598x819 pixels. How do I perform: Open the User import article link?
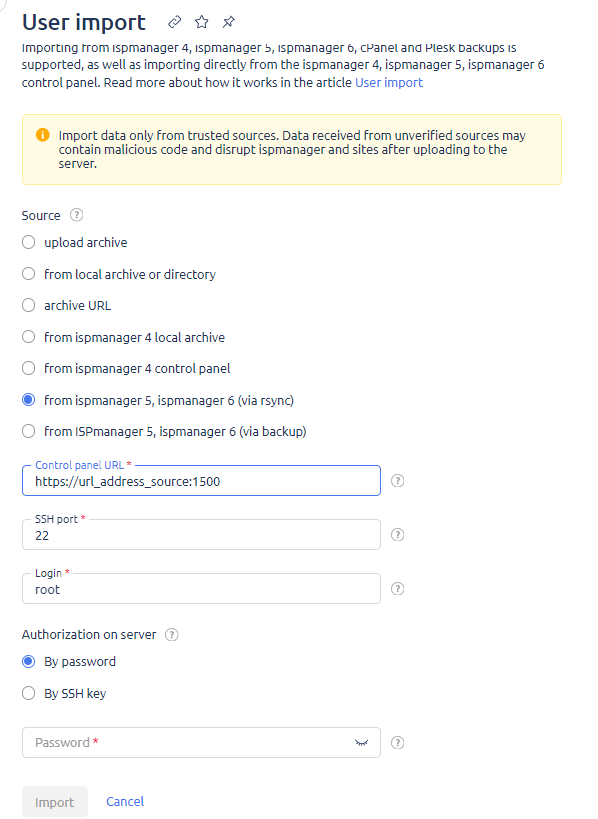(x=389, y=83)
